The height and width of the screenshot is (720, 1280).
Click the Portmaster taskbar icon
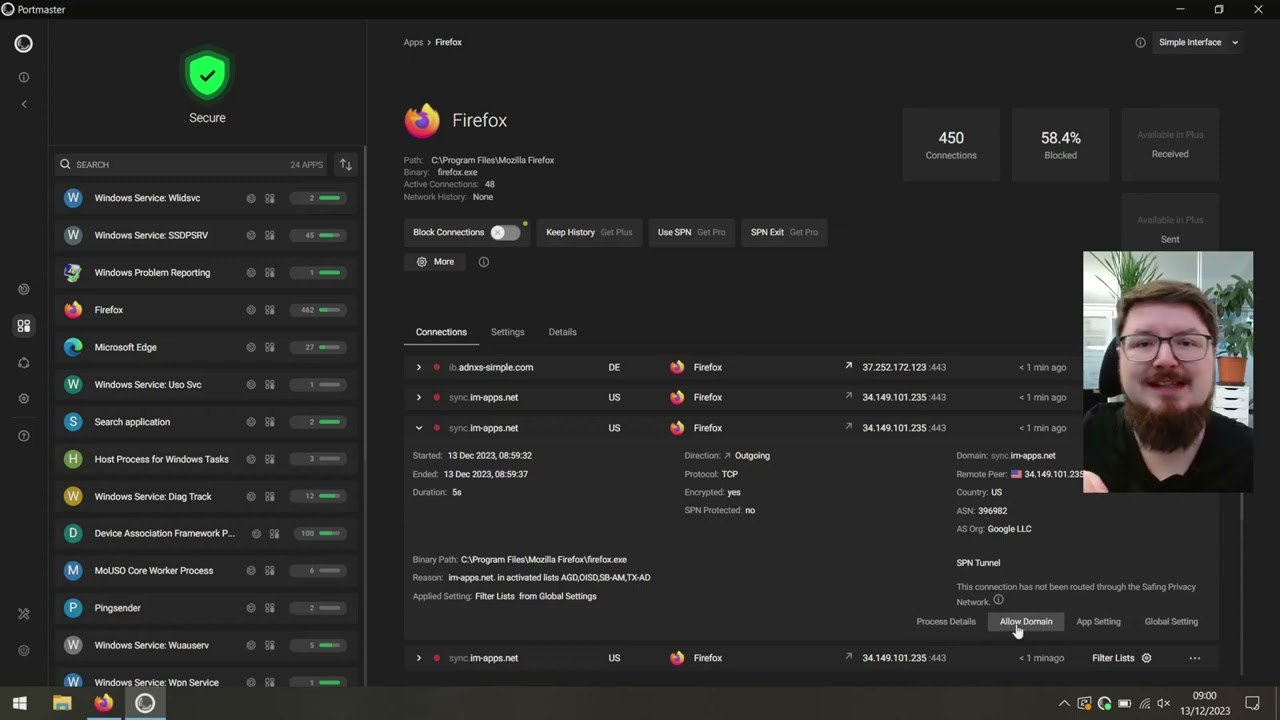145,703
